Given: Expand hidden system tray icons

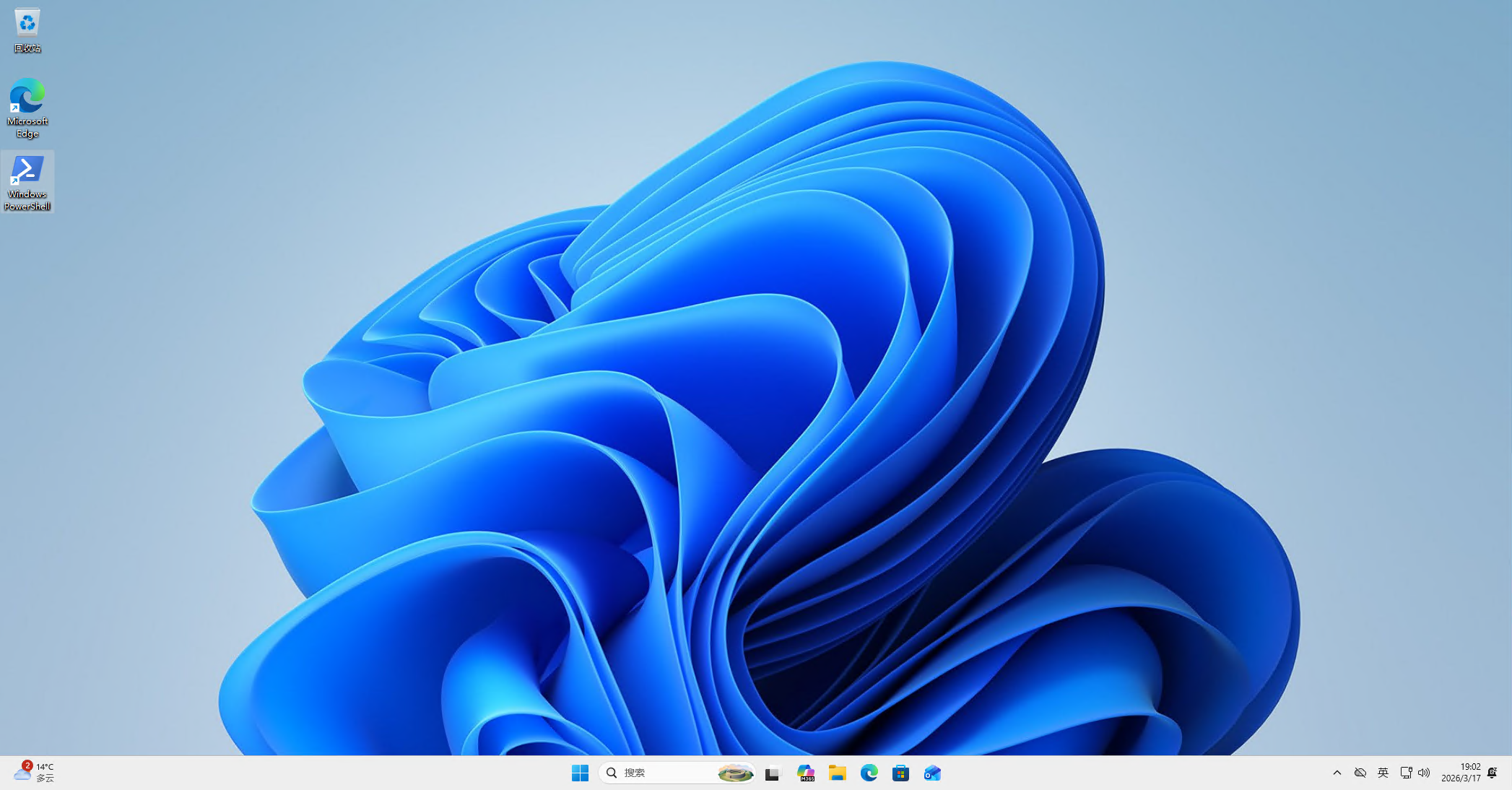Looking at the screenshot, I should click(1337, 772).
